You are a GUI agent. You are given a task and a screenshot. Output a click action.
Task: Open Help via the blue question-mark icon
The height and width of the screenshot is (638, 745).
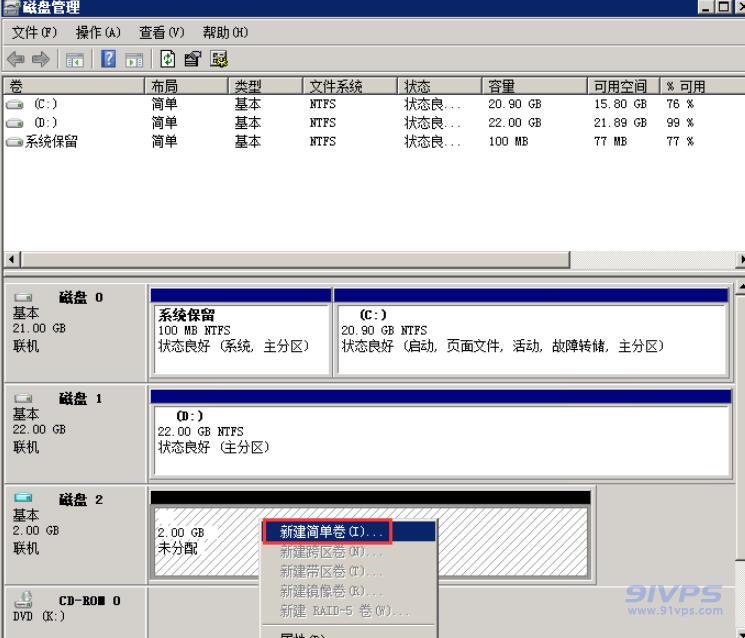[109, 59]
